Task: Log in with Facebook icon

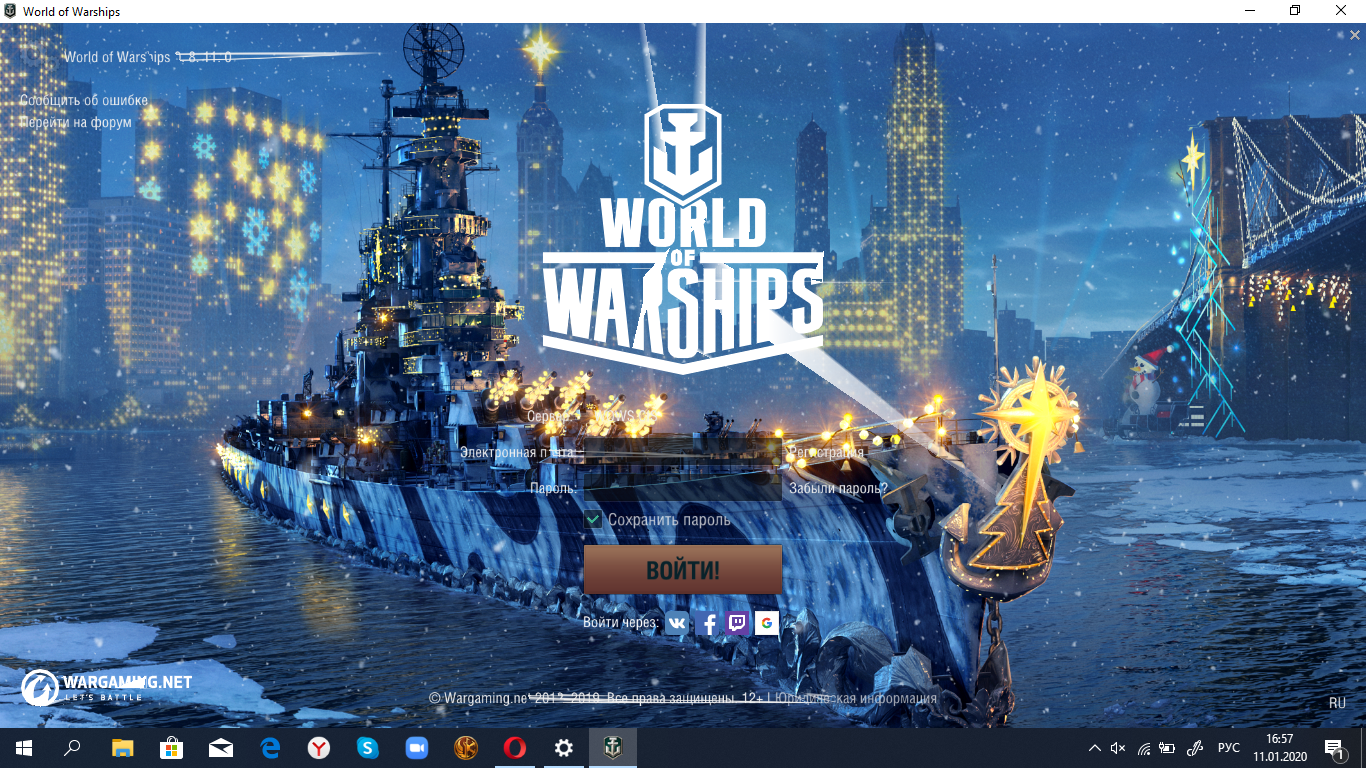Action: [x=708, y=623]
